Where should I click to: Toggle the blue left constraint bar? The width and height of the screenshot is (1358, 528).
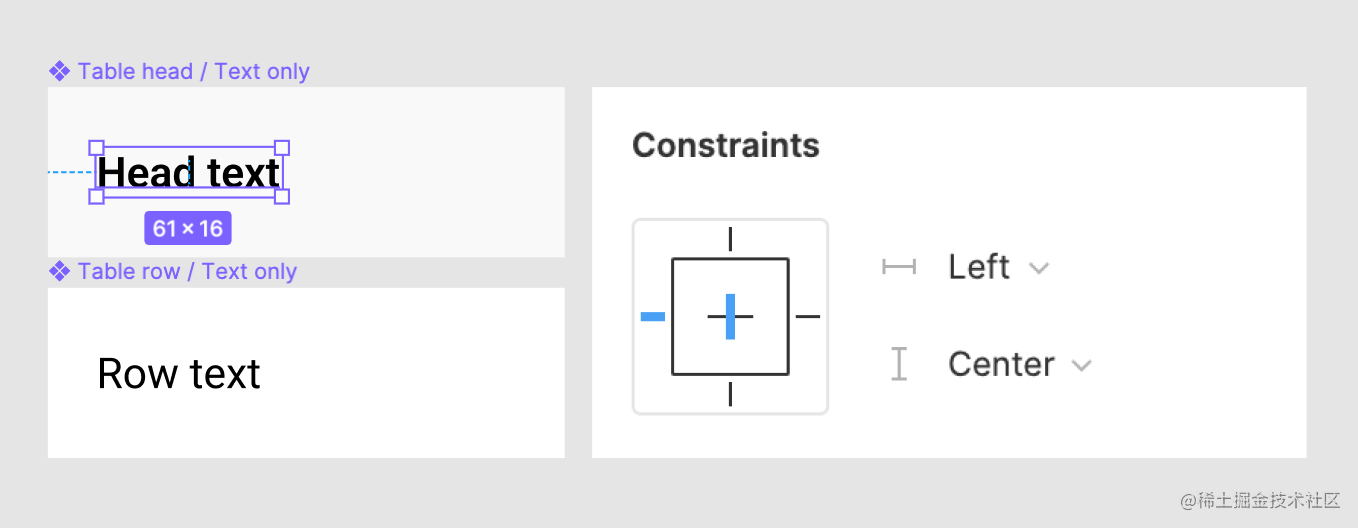[652, 317]
